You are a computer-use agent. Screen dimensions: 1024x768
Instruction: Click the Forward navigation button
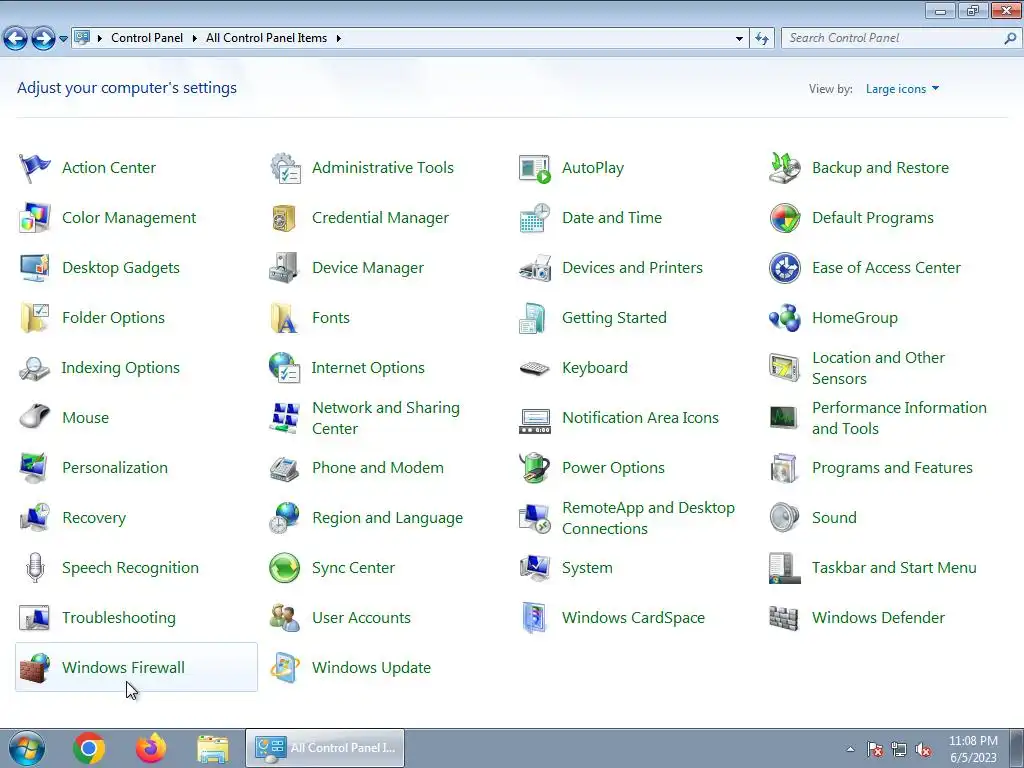tap(43, 39)
